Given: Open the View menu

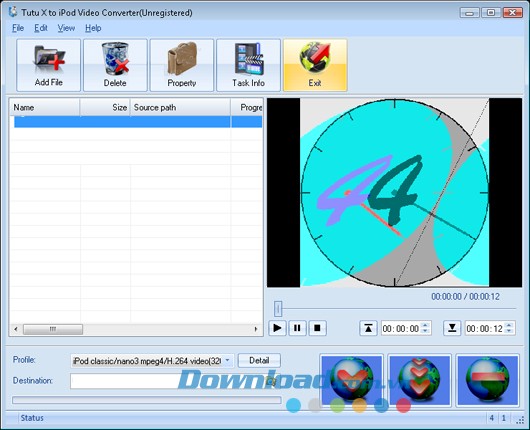Looking at the screenshot, I should (x=66, y=28).
